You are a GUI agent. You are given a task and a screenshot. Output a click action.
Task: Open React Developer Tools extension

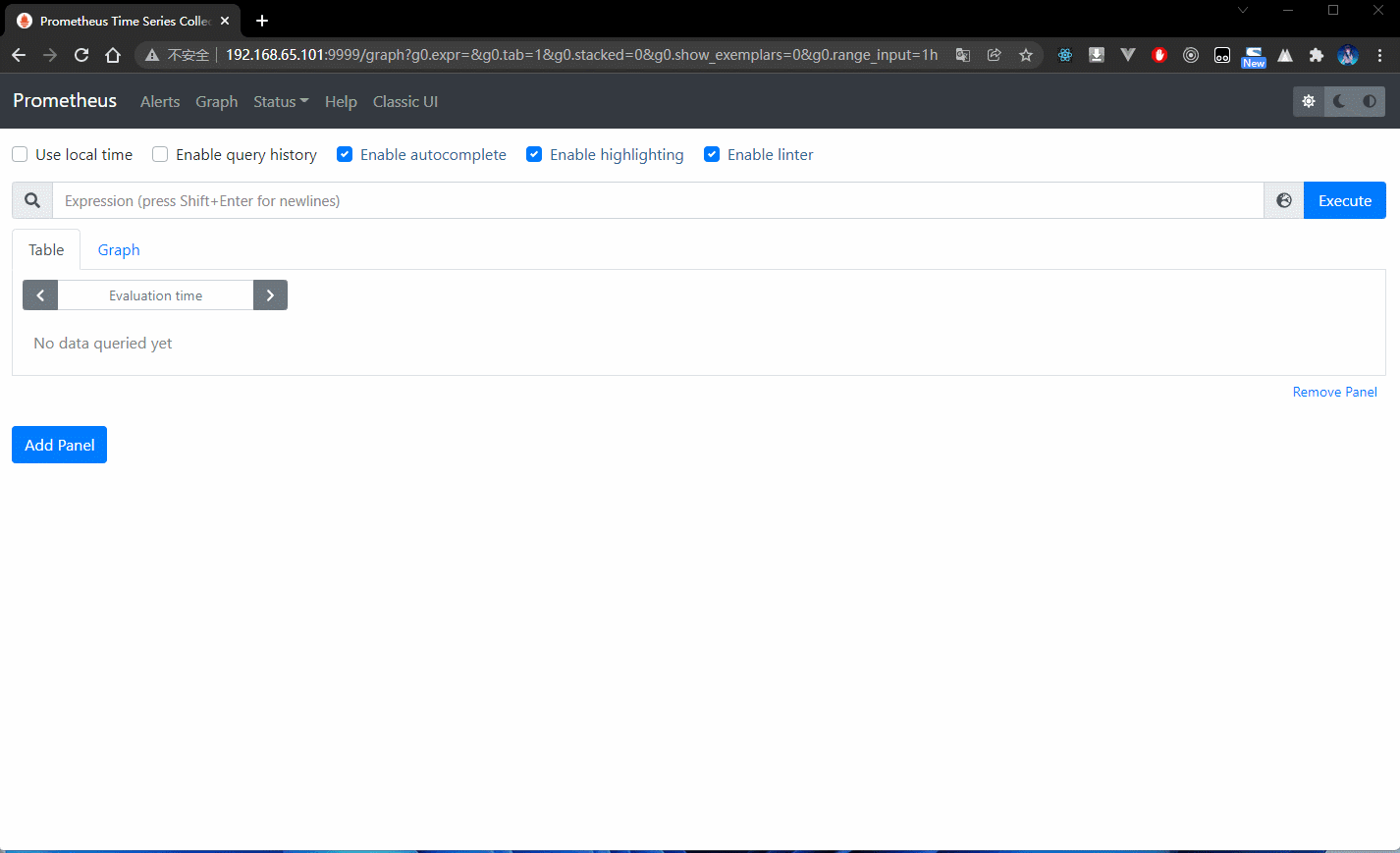[1065, 55]
